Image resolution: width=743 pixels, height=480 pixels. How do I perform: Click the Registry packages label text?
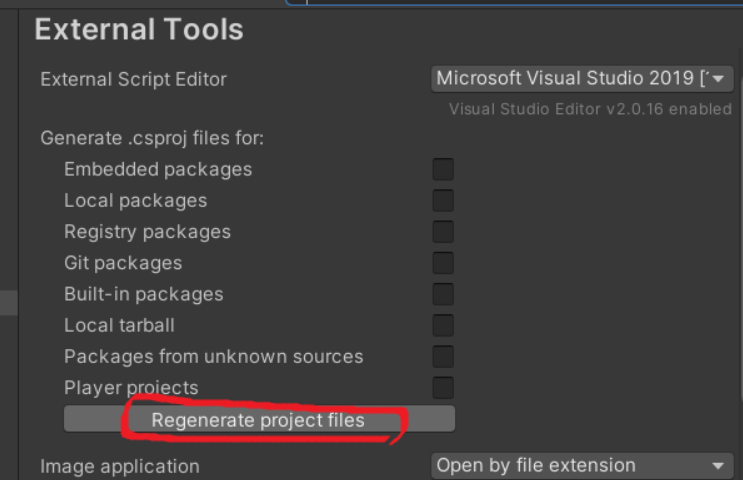coord(147,231)
